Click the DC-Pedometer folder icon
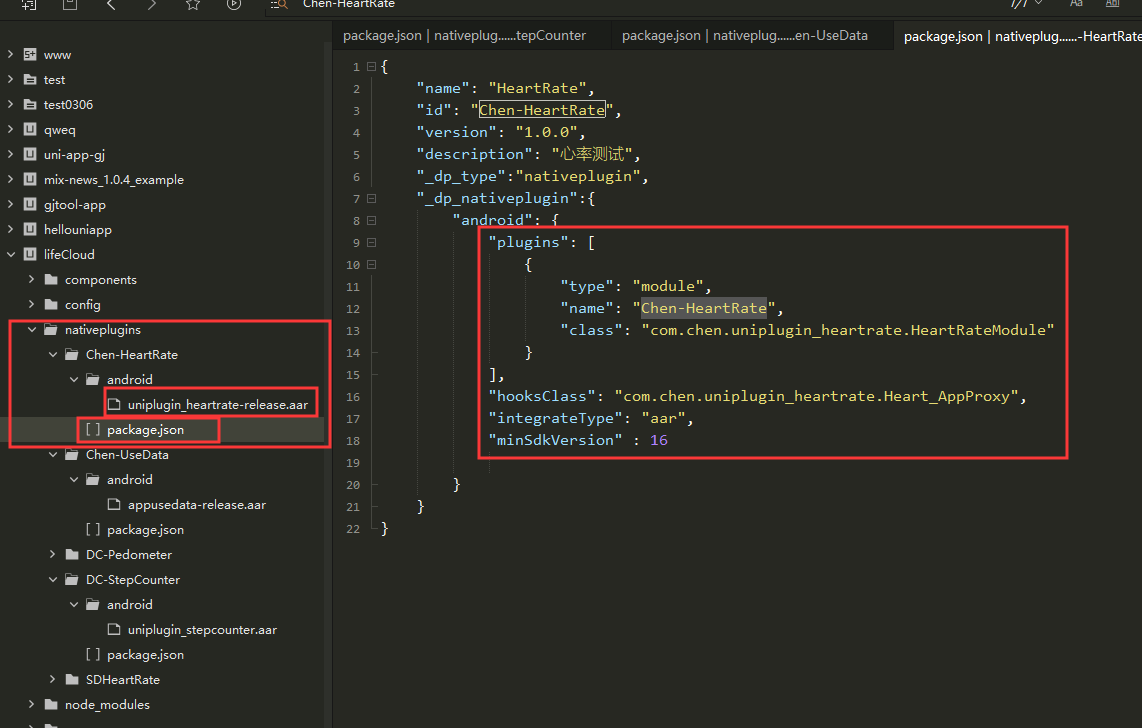The height and width of the screenshot is (728, 1142). (72, 555)
